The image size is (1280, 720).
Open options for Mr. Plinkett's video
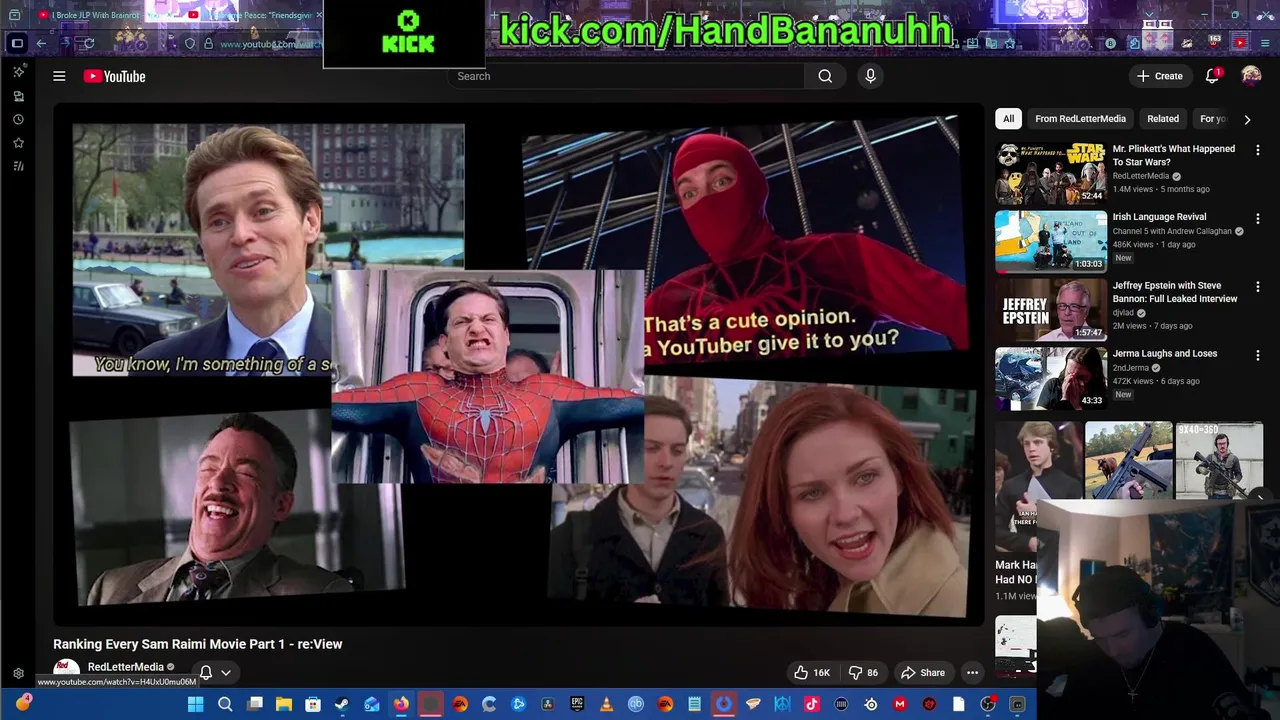pos(1258,150)
